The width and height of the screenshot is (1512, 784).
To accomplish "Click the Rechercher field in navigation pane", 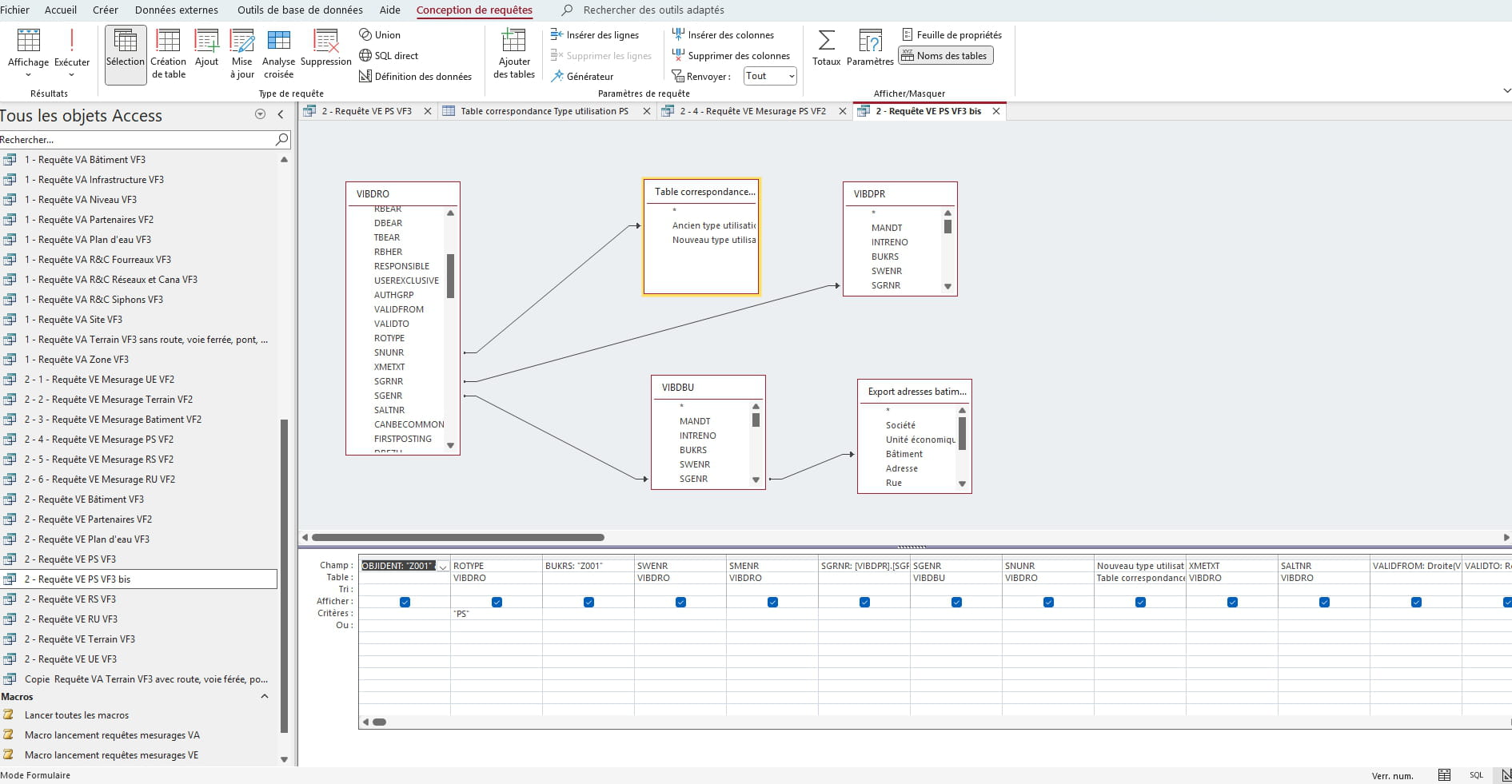I will 136,140.
